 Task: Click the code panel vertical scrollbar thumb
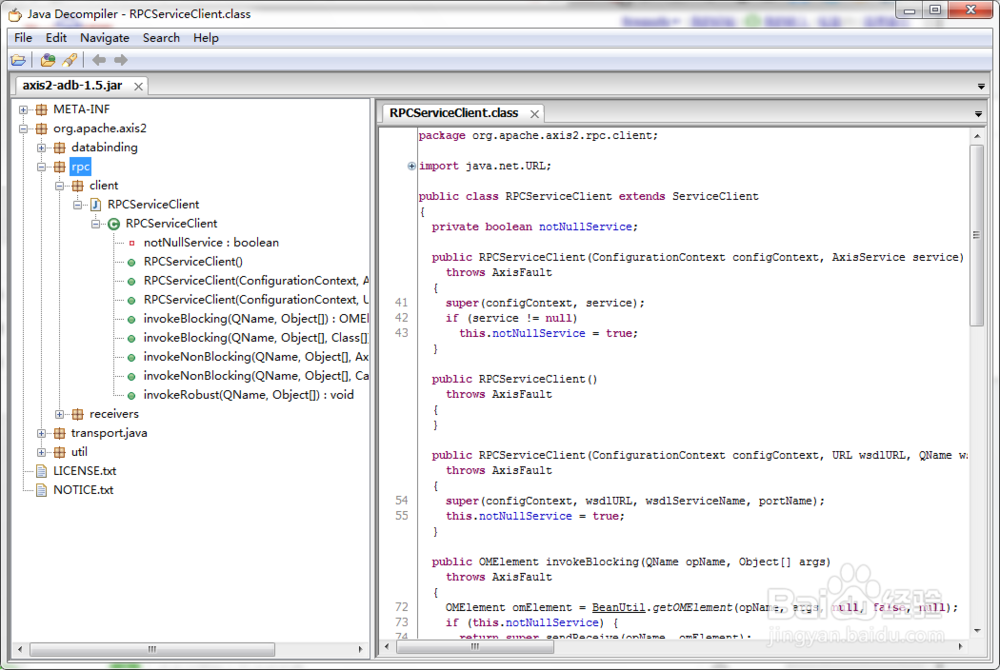976,235
